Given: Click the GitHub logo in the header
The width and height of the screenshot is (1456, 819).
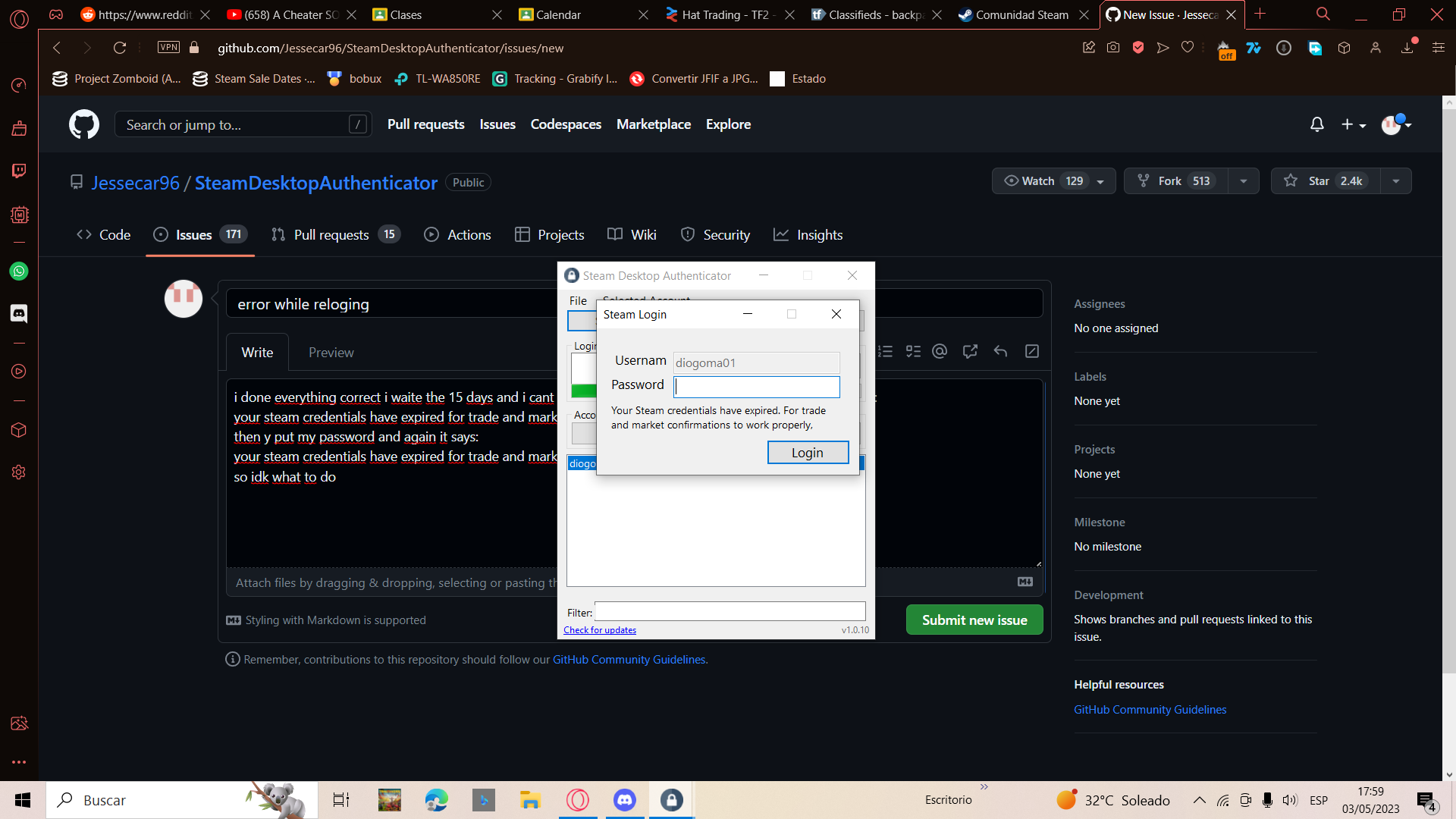Looking at the screenshot, I should pos(83,124).
